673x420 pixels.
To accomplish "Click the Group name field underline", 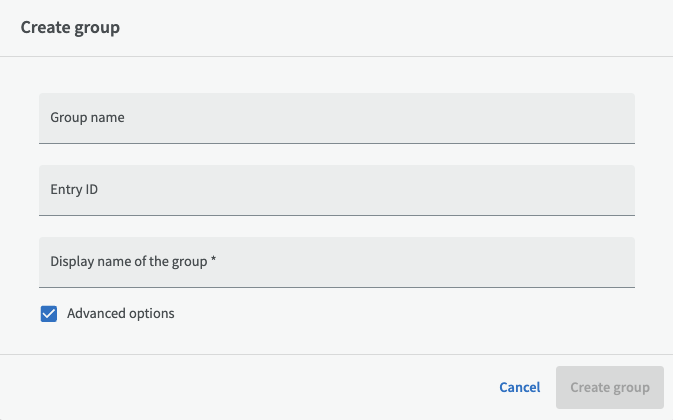I will click(x=336, y=143).
